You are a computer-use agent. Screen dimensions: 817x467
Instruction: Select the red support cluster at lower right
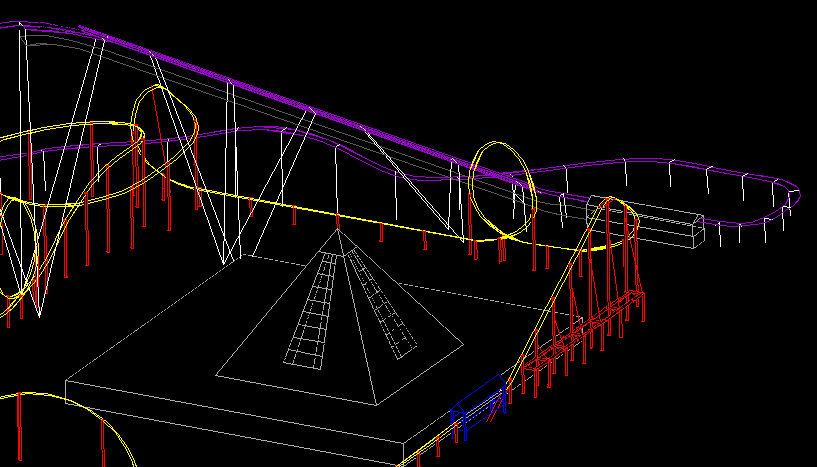590,330
